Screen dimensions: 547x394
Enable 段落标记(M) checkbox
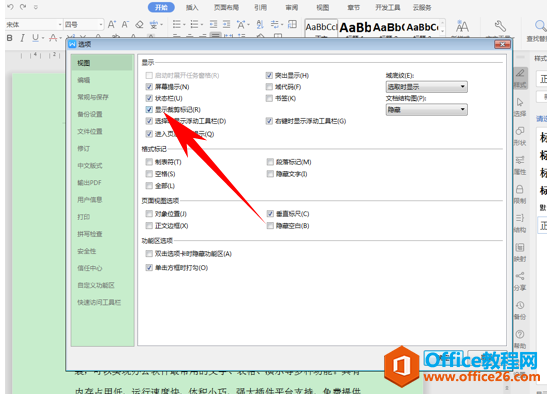(270, 162)
